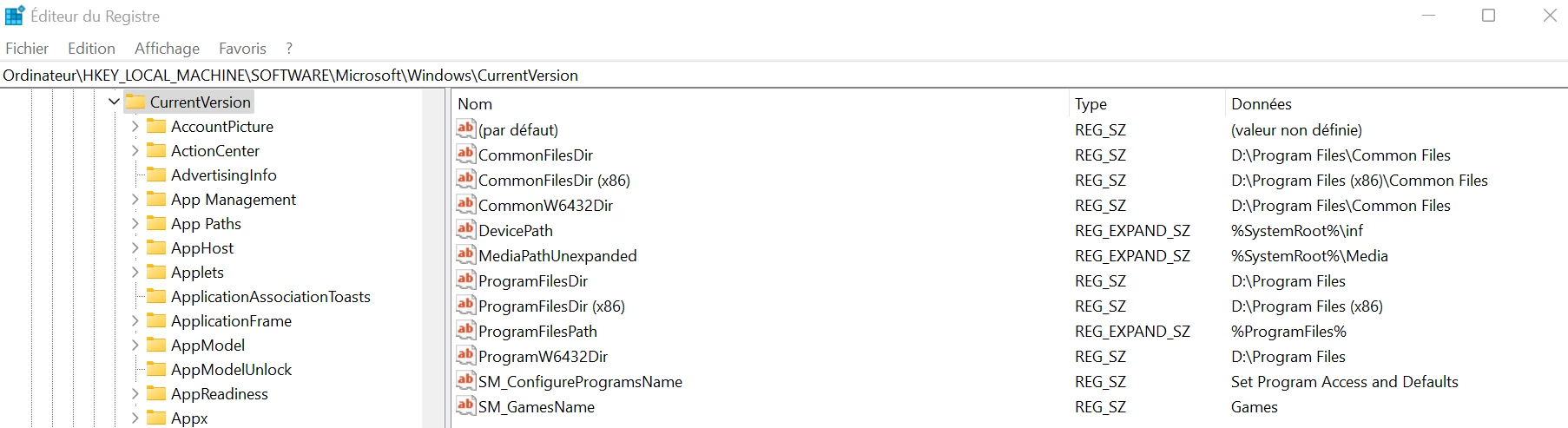
Task: Open the Affichage menu
Action: [167, 49]
